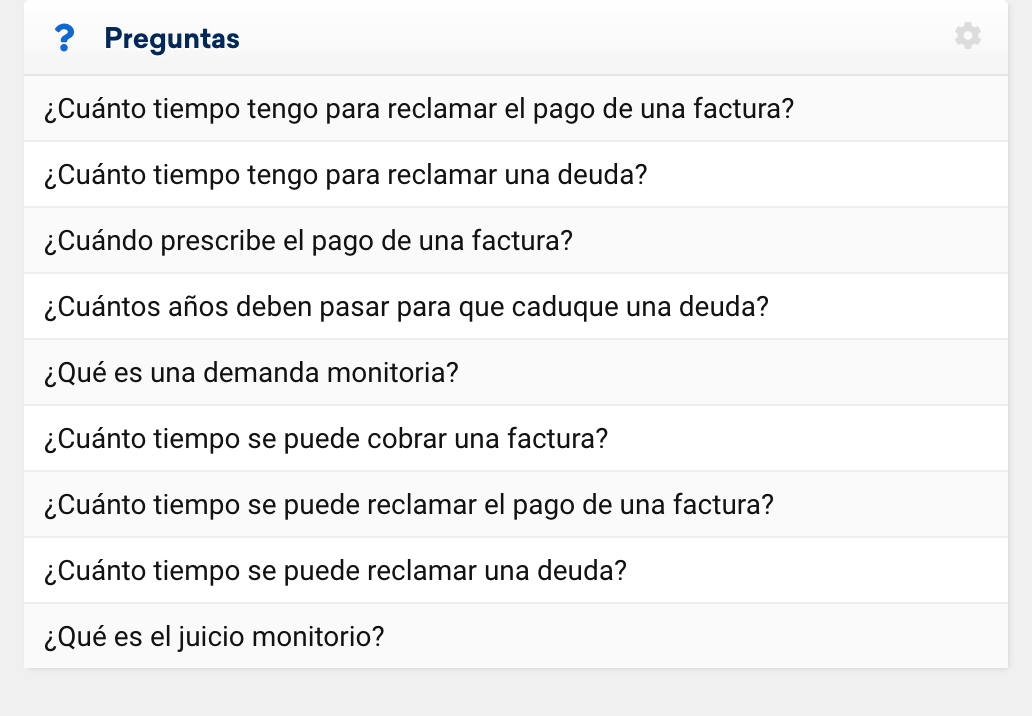Screen dimensions: 1032x716
Task: Click the blue question mark icon
Action: 65,39
